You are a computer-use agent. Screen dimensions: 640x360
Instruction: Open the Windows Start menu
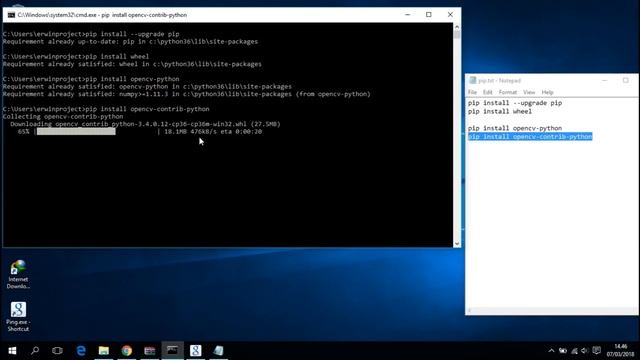click(x=12, y=351)
